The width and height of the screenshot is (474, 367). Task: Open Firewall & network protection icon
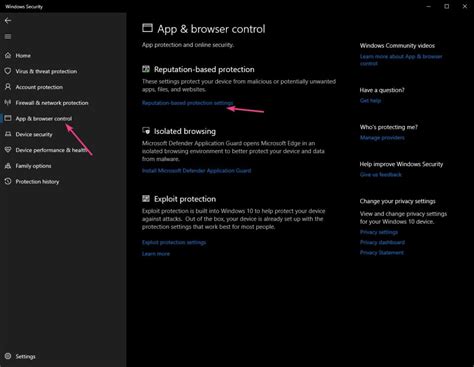(8, 103)
